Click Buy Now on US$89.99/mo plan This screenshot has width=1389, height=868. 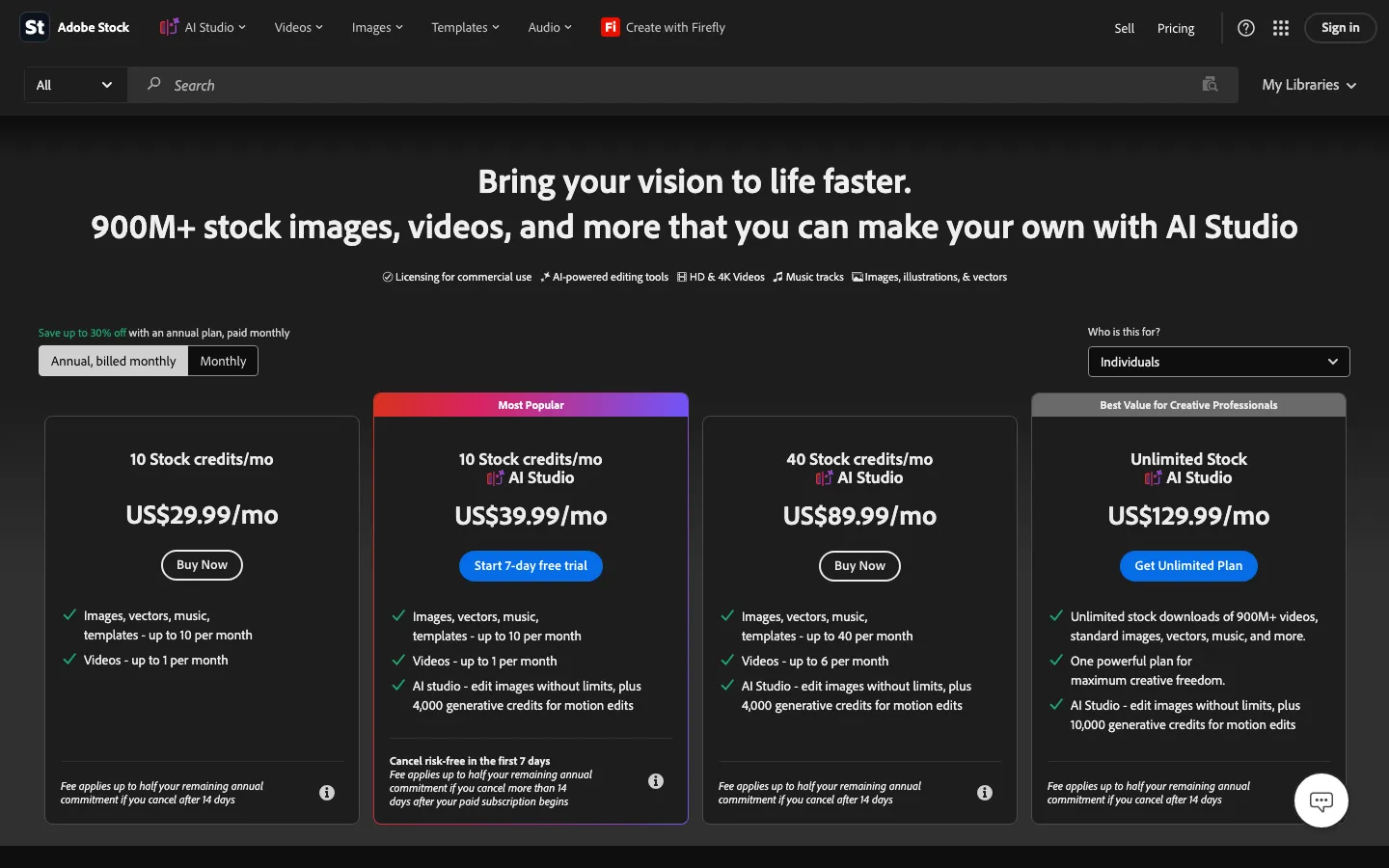click(859, 566)
